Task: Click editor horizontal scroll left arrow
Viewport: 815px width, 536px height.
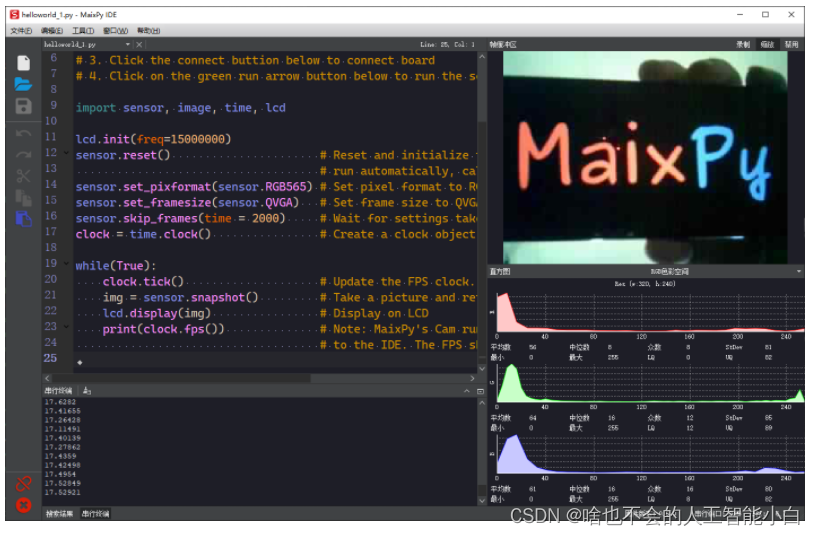Action: pos(47,378)
